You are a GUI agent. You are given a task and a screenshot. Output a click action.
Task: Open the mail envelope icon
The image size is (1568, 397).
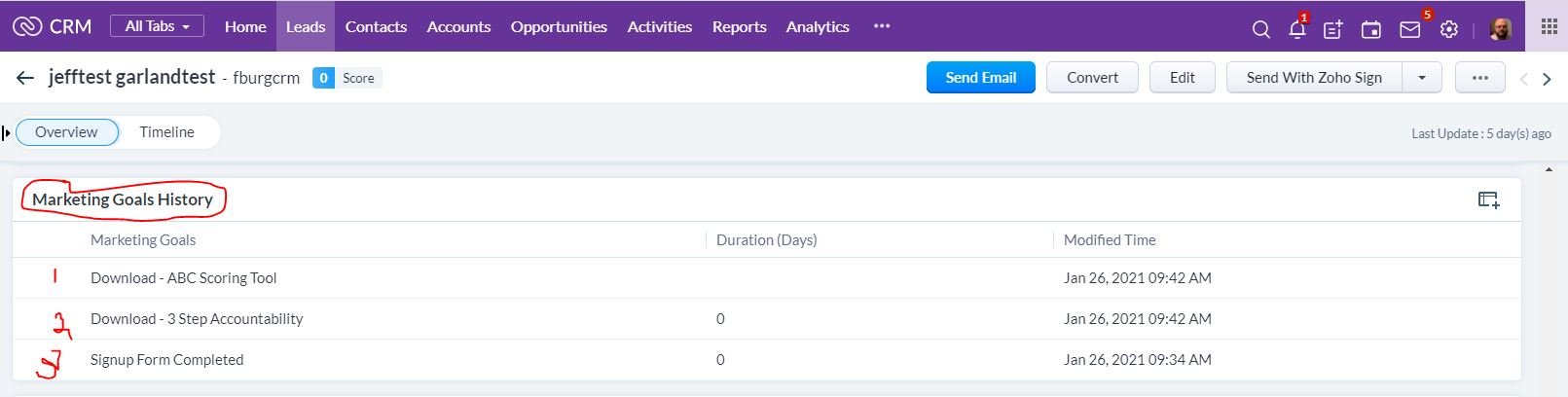click(1409, 29)
